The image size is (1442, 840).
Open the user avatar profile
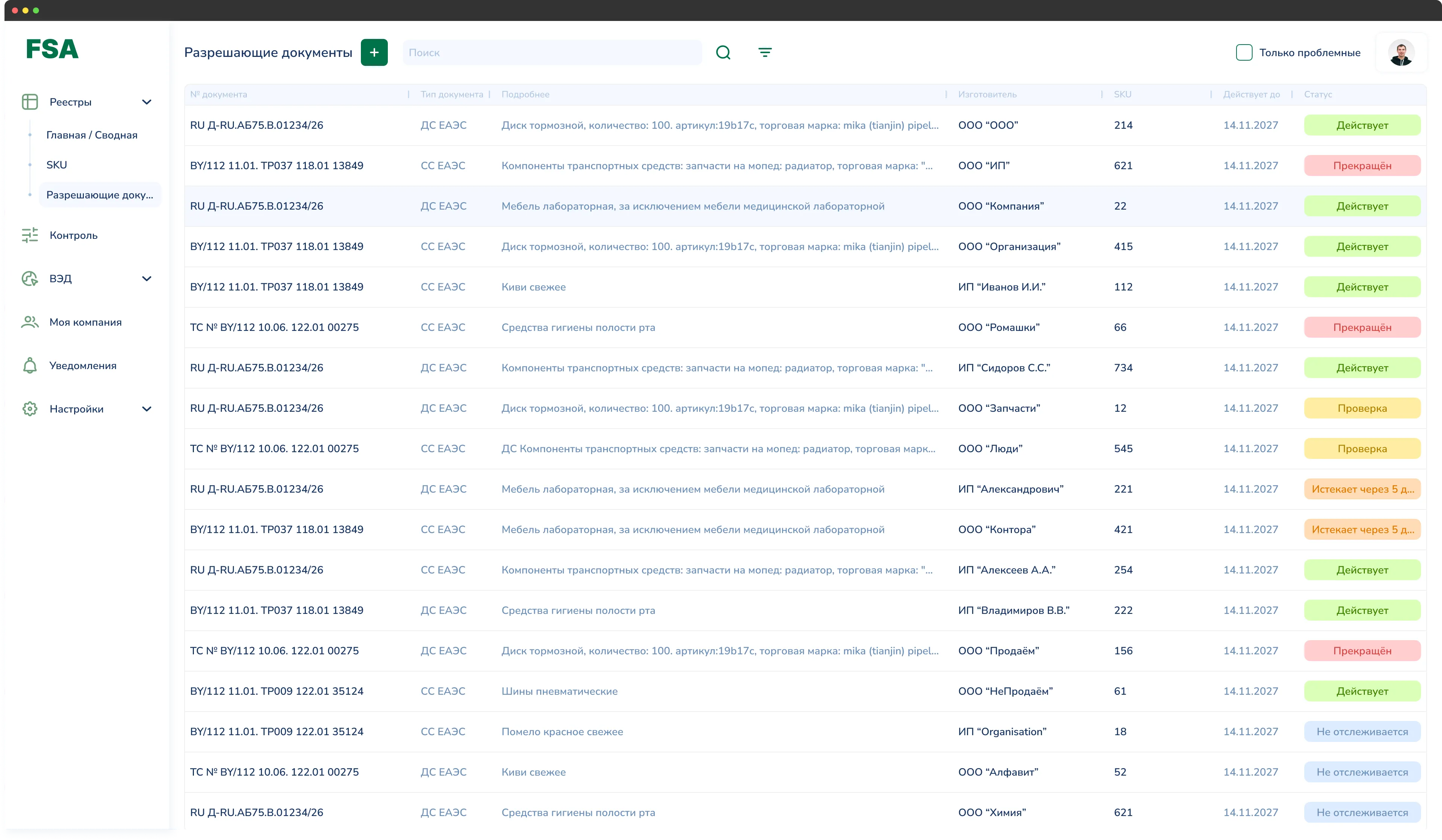pos(1401,52)
